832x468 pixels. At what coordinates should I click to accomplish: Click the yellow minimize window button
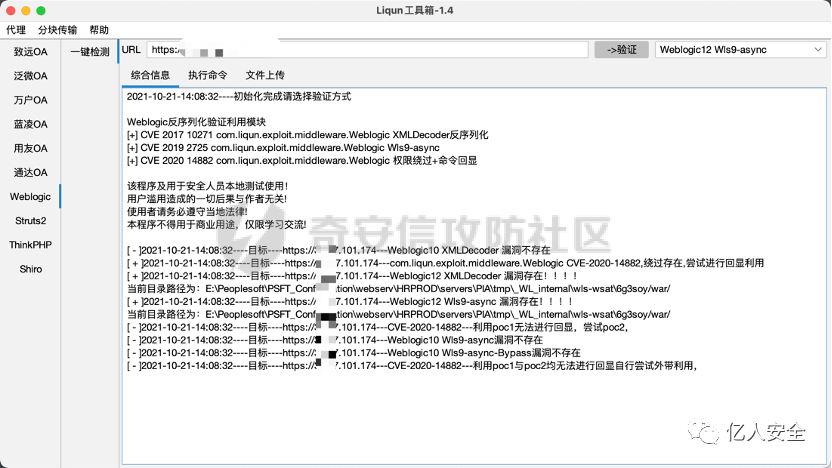[25, 11]
